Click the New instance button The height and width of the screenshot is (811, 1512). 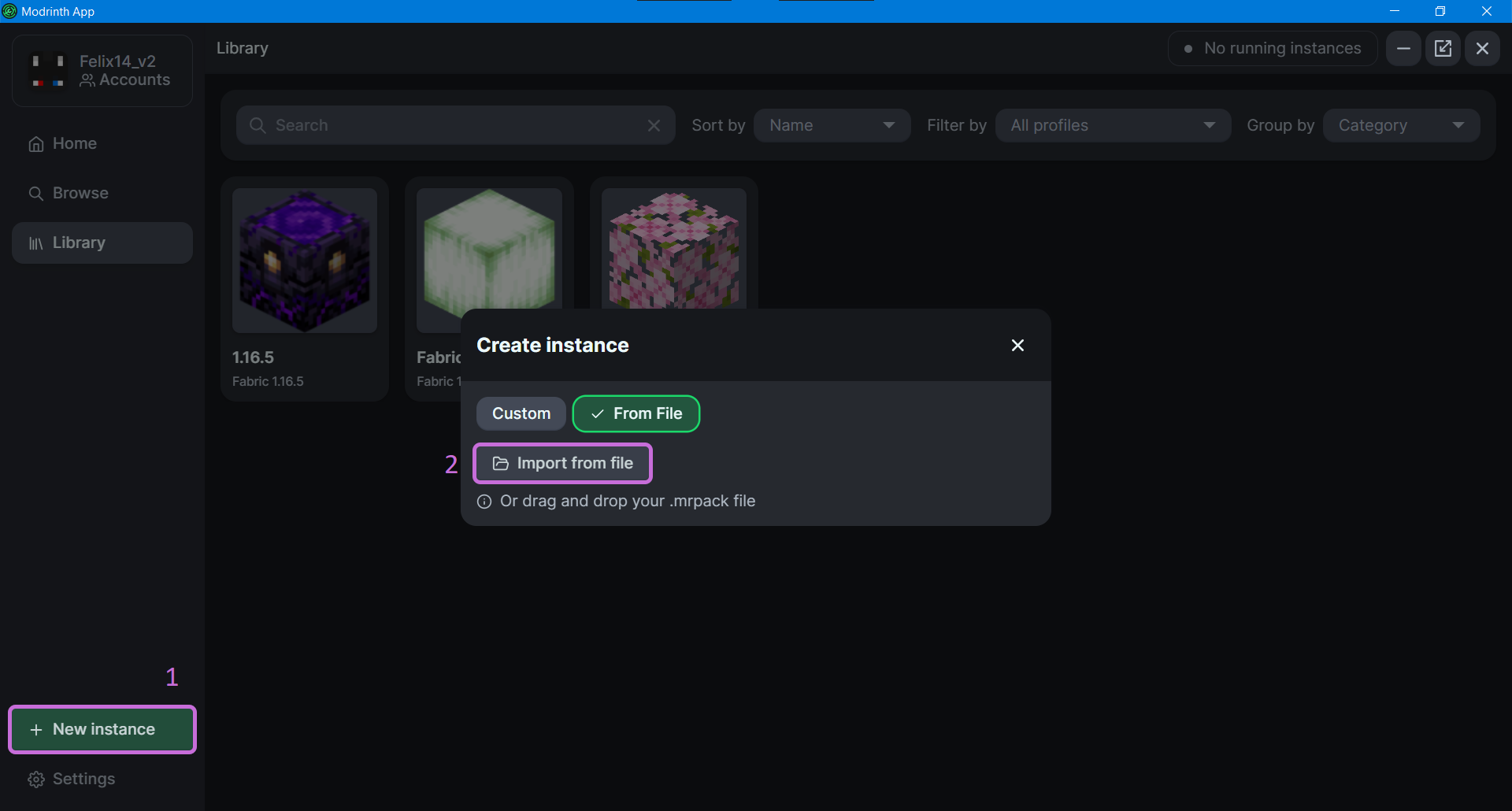[102, 729]
